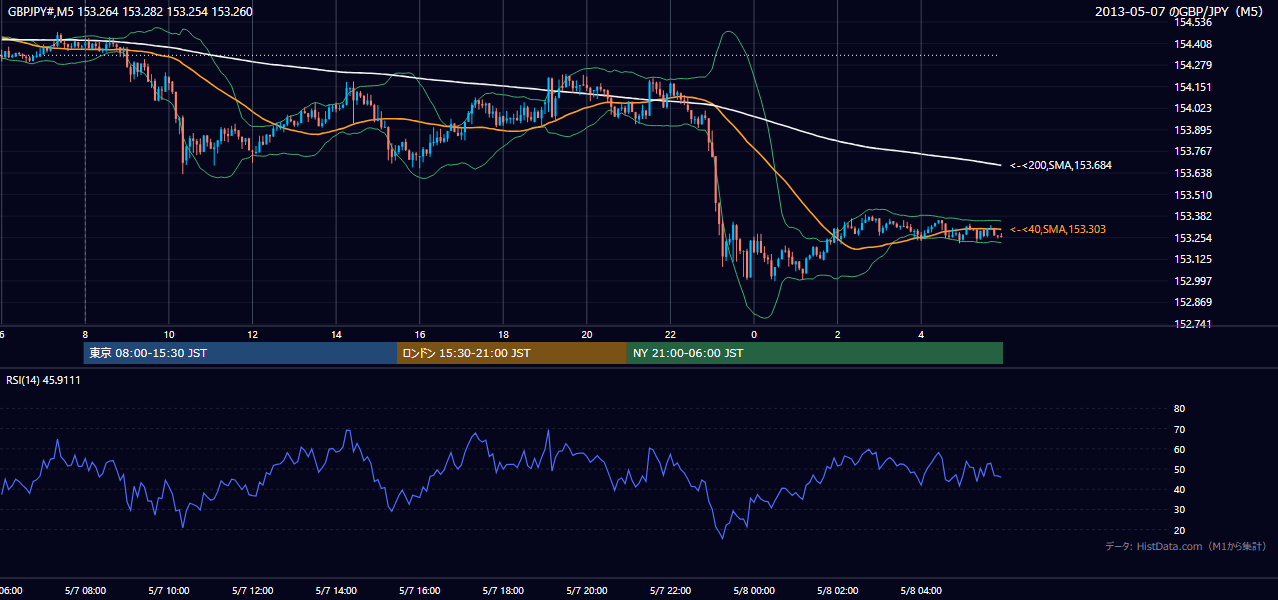Viewport: 1278px width, 600px height.
Task: Click the RSI(14) 45.9111 indicator label
Action: click(x=43, y=380)
